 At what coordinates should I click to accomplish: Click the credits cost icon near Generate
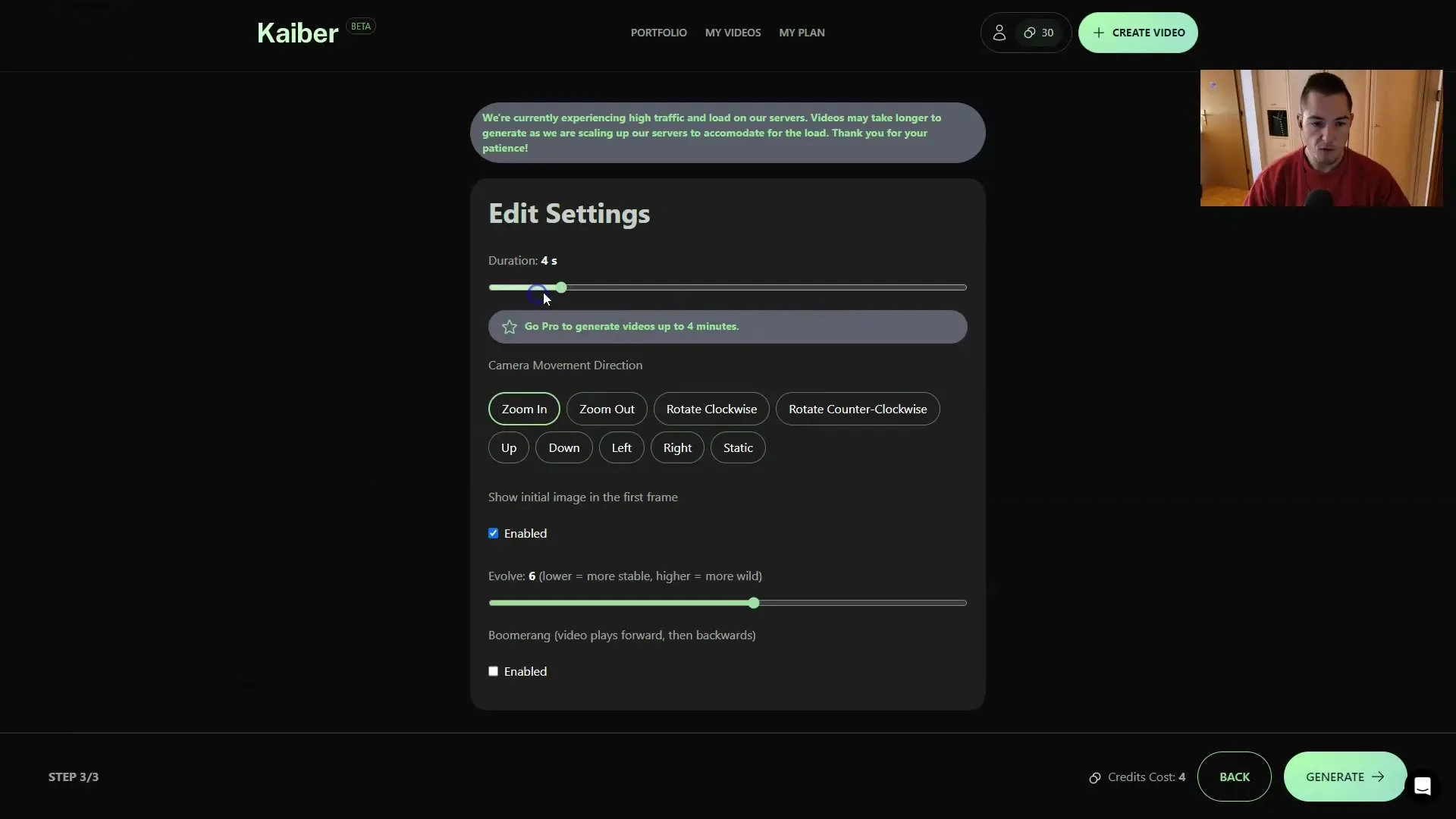pyautogui.click(x=1094, y=778)
